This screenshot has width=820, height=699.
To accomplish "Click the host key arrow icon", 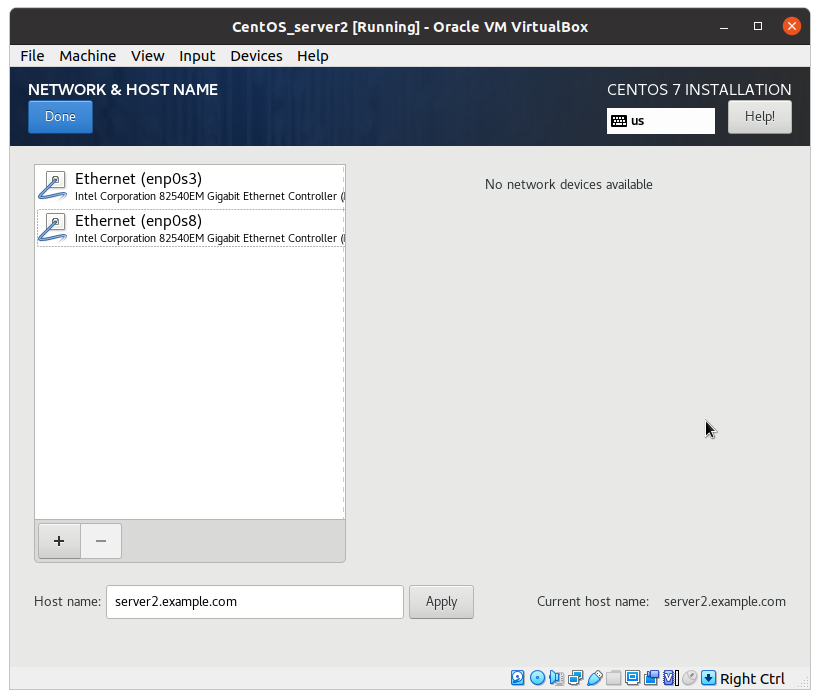I will click(x=709, y=678).
